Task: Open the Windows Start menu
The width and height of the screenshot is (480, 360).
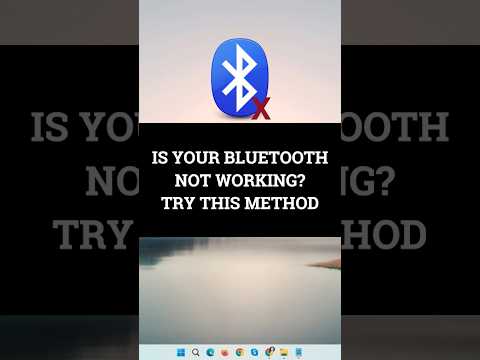Action: click(x=181, y=352)
